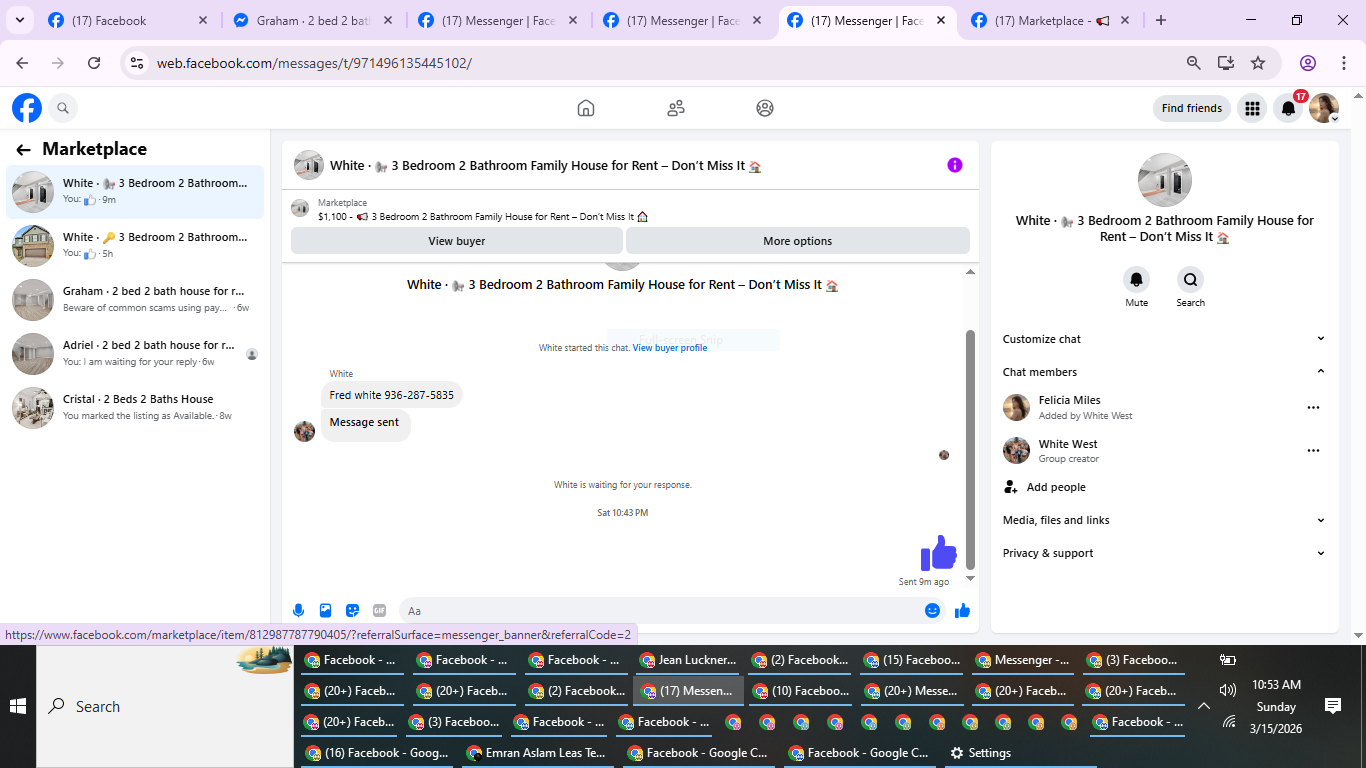1366x768 pixels.
Task: Open the Facebook home logo
Action: point(27,108)
